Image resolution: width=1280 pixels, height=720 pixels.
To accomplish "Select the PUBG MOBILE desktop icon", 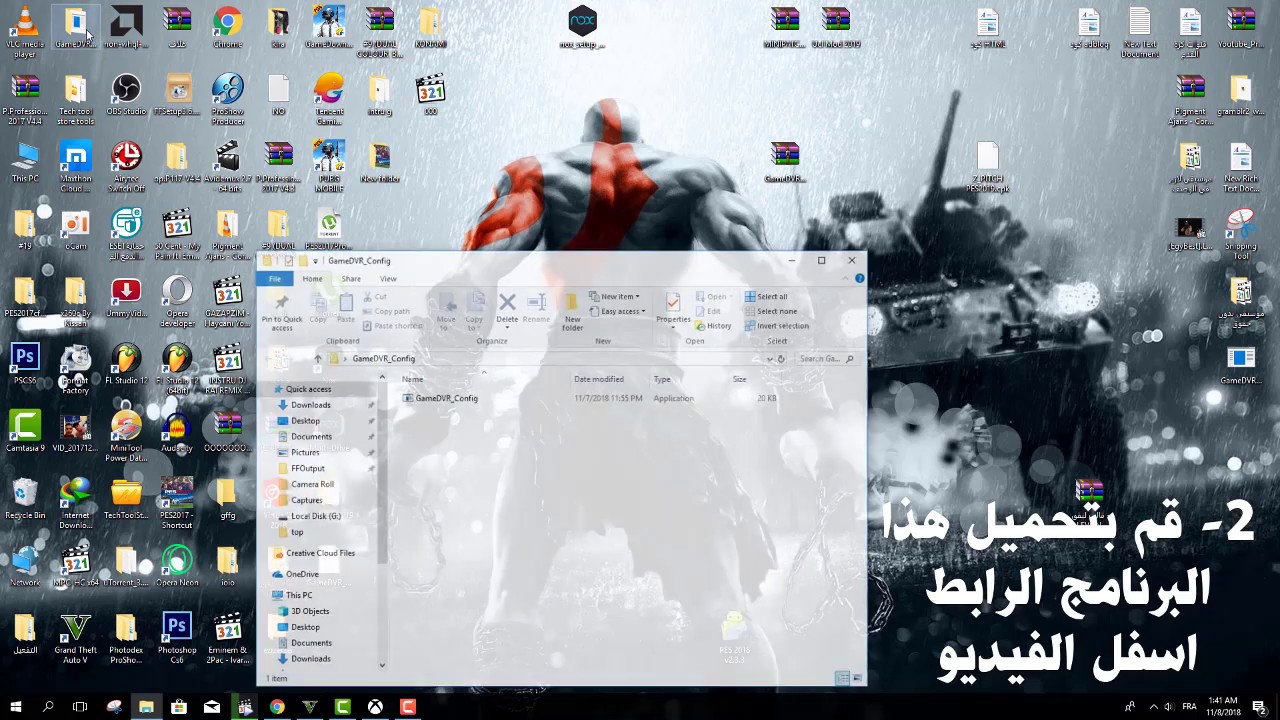I will tap(329, 167).
